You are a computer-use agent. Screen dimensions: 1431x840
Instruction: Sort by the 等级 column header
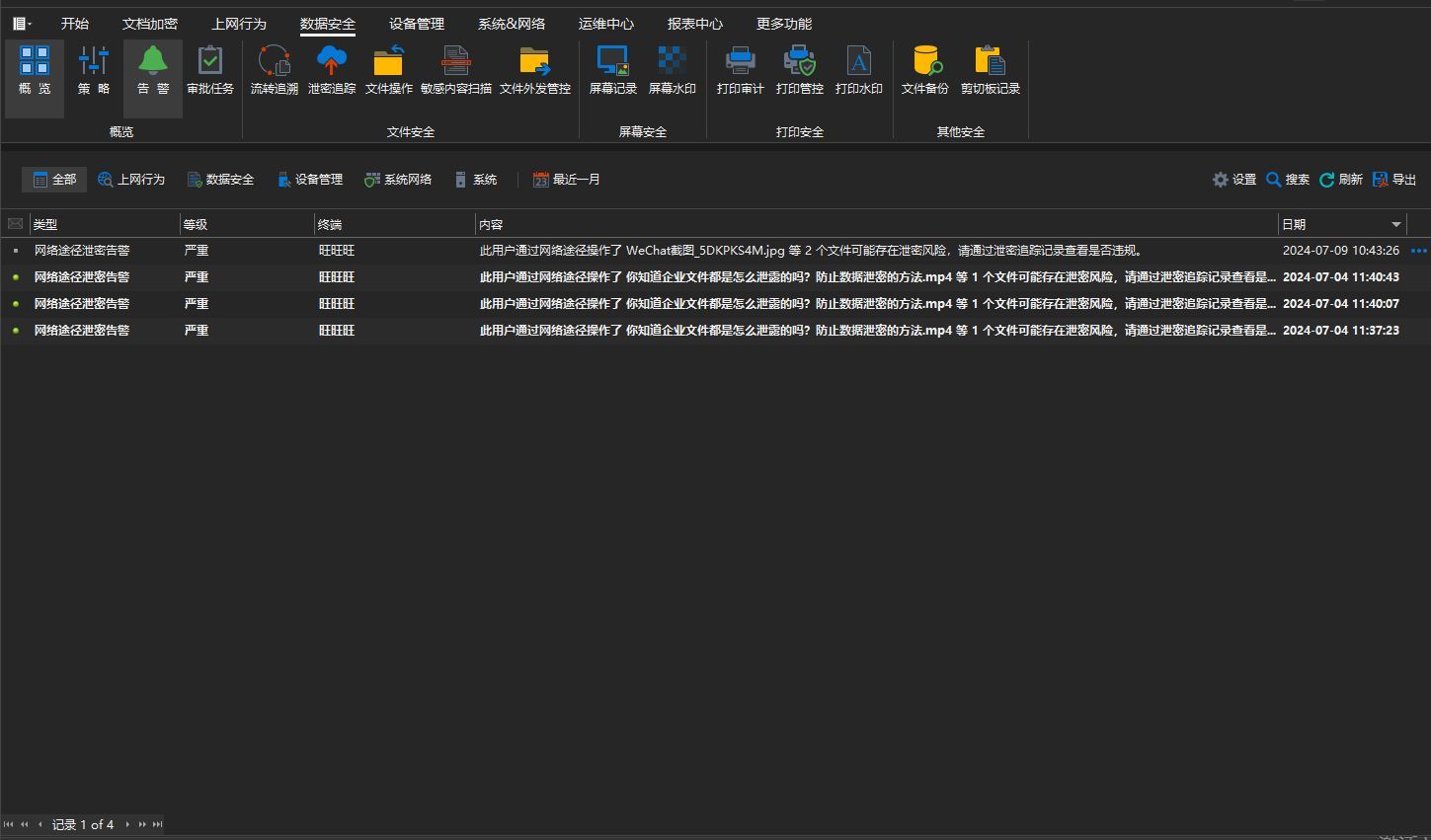pyautogui.click(x=247, y=224)
